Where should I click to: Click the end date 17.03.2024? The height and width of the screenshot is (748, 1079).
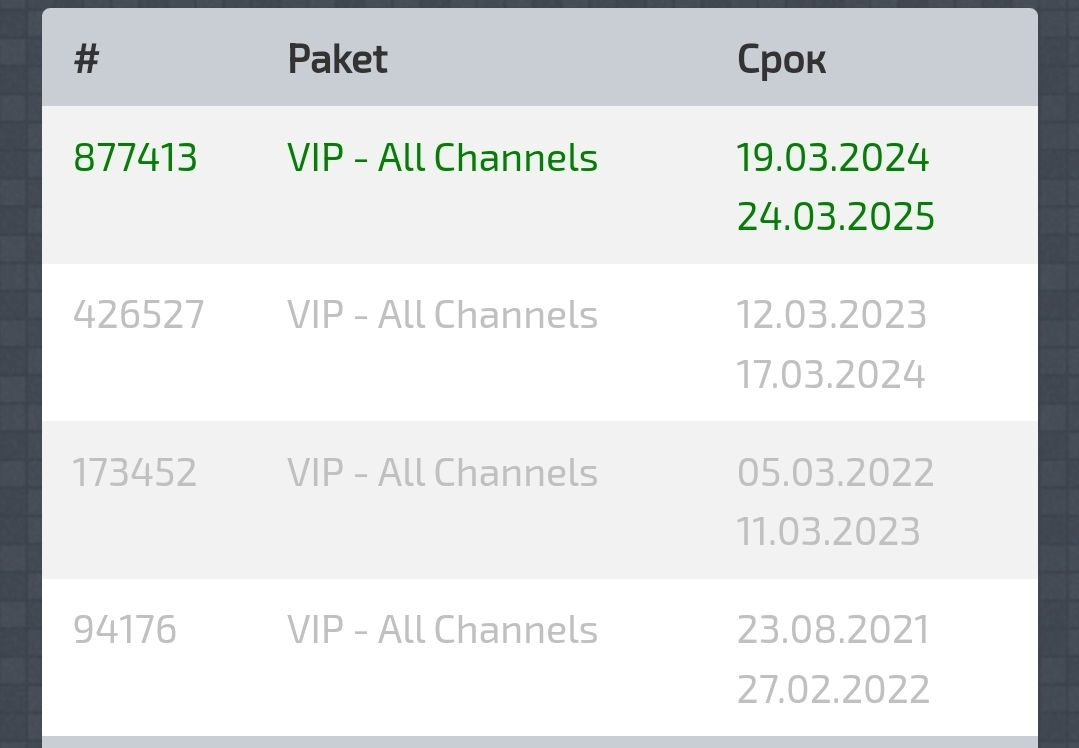click(830, 375)
